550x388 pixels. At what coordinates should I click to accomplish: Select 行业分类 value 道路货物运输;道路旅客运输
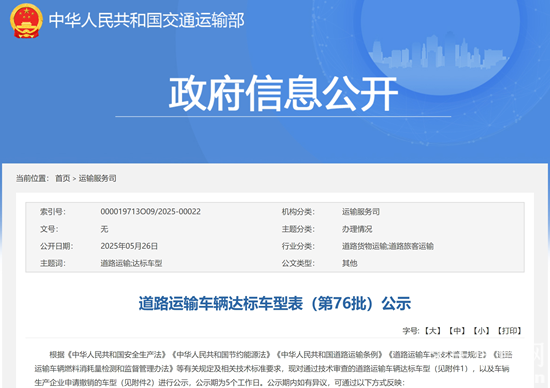(388, 246)
